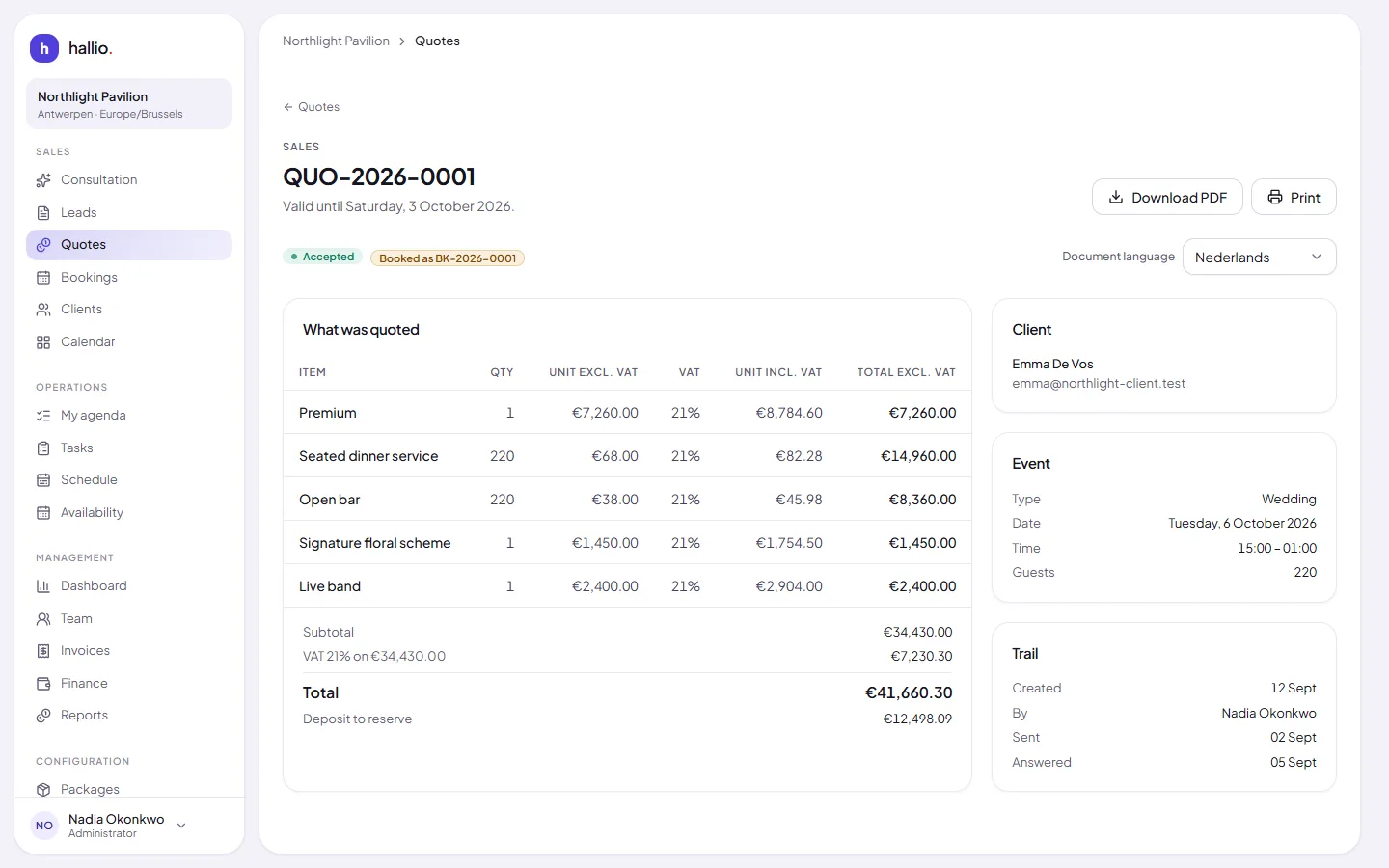
Task: Click the Seated dinner service item
Action: tap(368, 456)
